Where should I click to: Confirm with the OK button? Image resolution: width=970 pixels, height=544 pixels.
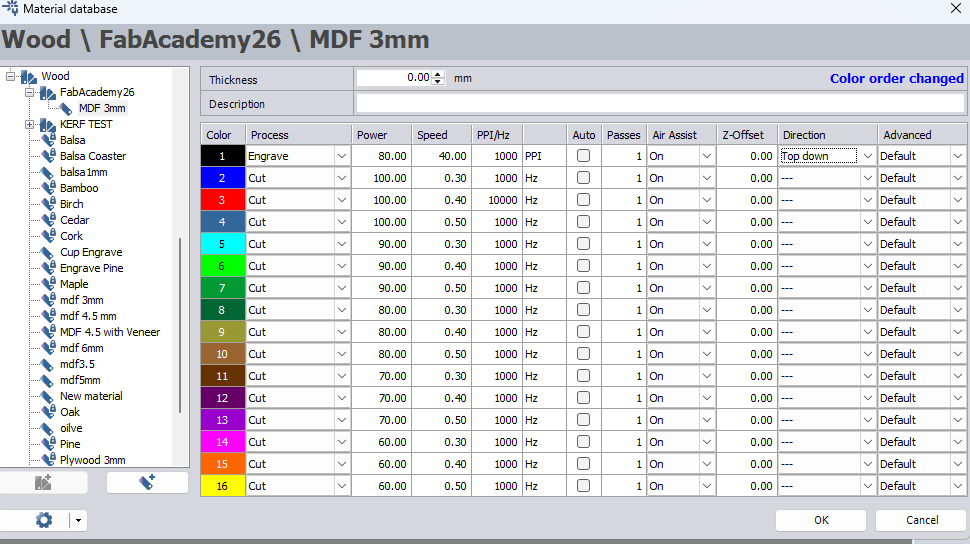(821, 520)
